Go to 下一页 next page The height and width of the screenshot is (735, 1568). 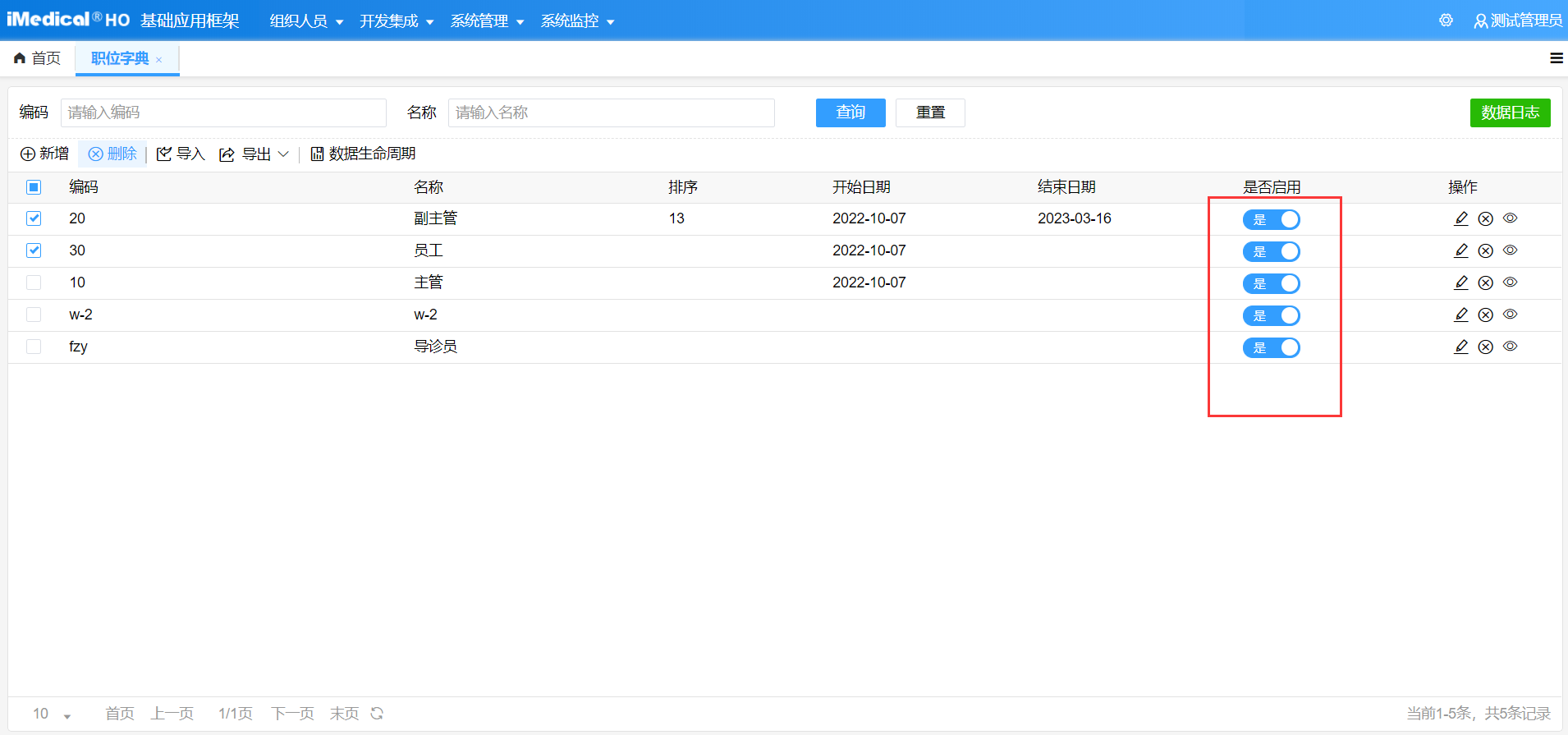coord(293,714)
